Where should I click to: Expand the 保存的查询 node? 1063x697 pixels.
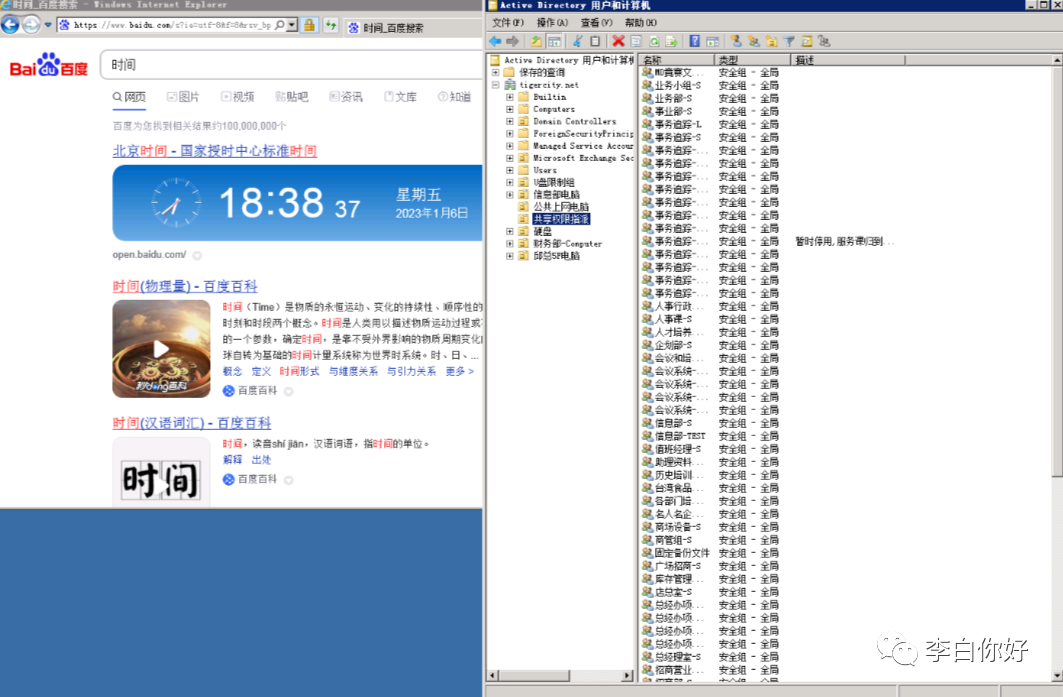(x=496, y=72)
